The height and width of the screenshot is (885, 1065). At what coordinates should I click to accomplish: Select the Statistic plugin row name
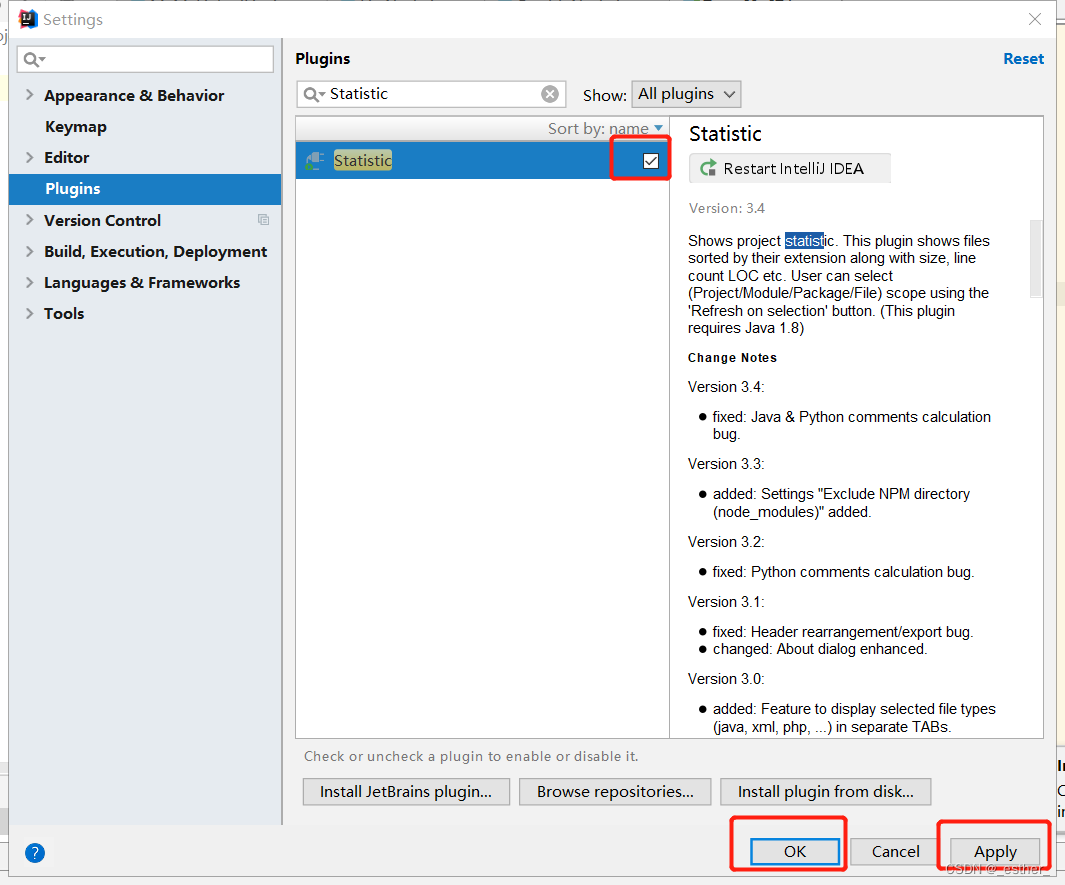(363, 161)
